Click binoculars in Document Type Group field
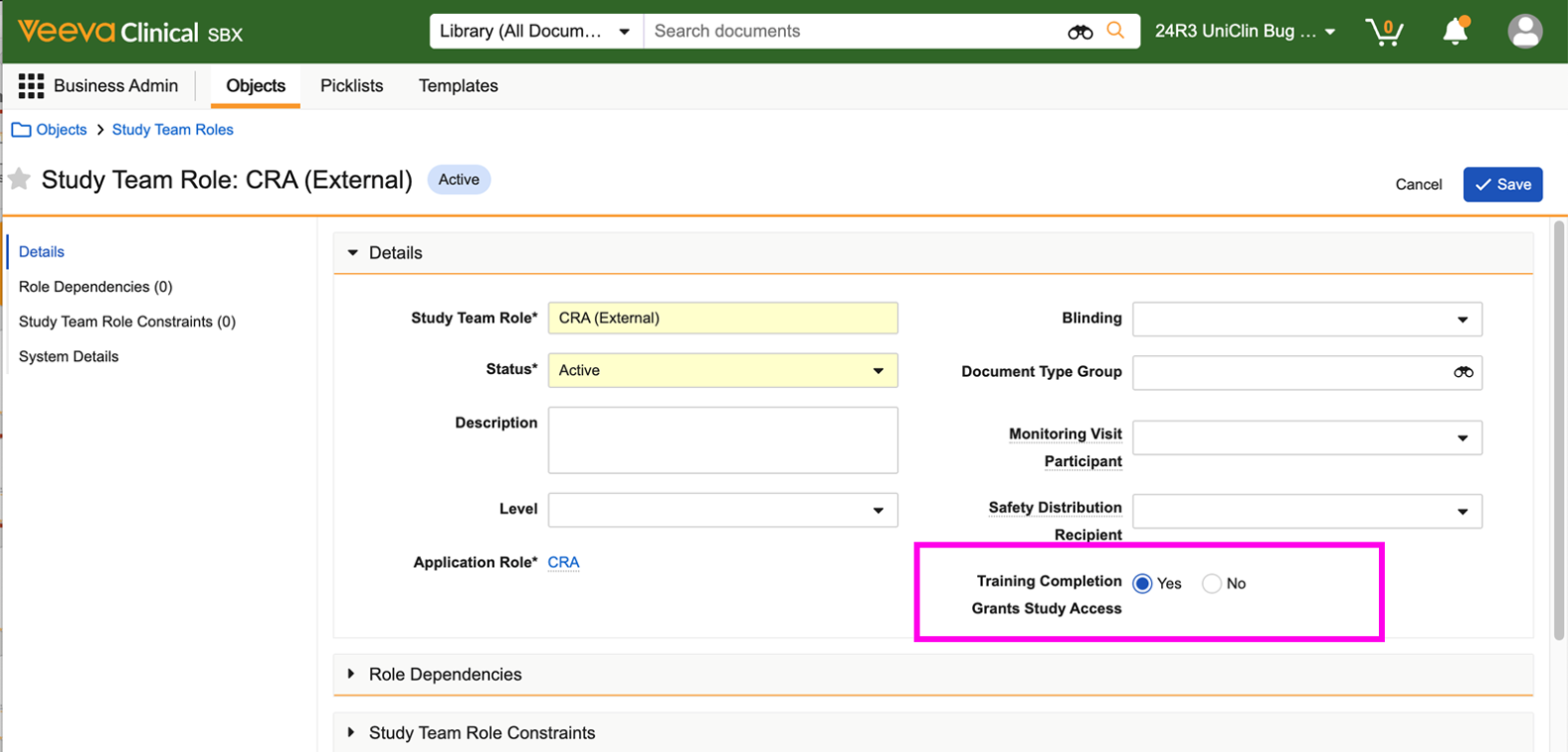 coord(1462,372)
